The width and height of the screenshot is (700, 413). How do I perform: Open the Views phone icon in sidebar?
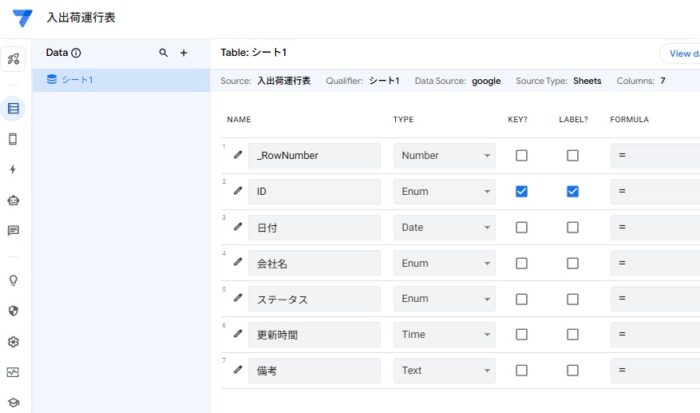coord(13,139)
